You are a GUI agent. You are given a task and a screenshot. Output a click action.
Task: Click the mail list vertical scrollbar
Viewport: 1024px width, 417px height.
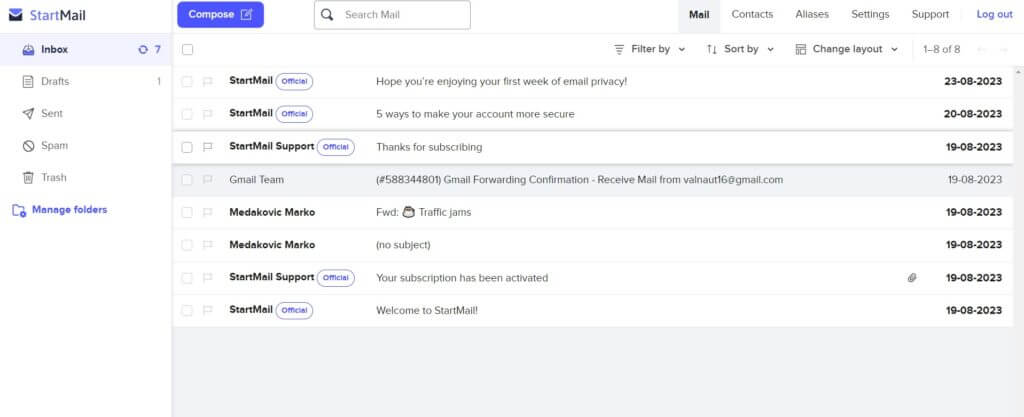click(1018, 241)
